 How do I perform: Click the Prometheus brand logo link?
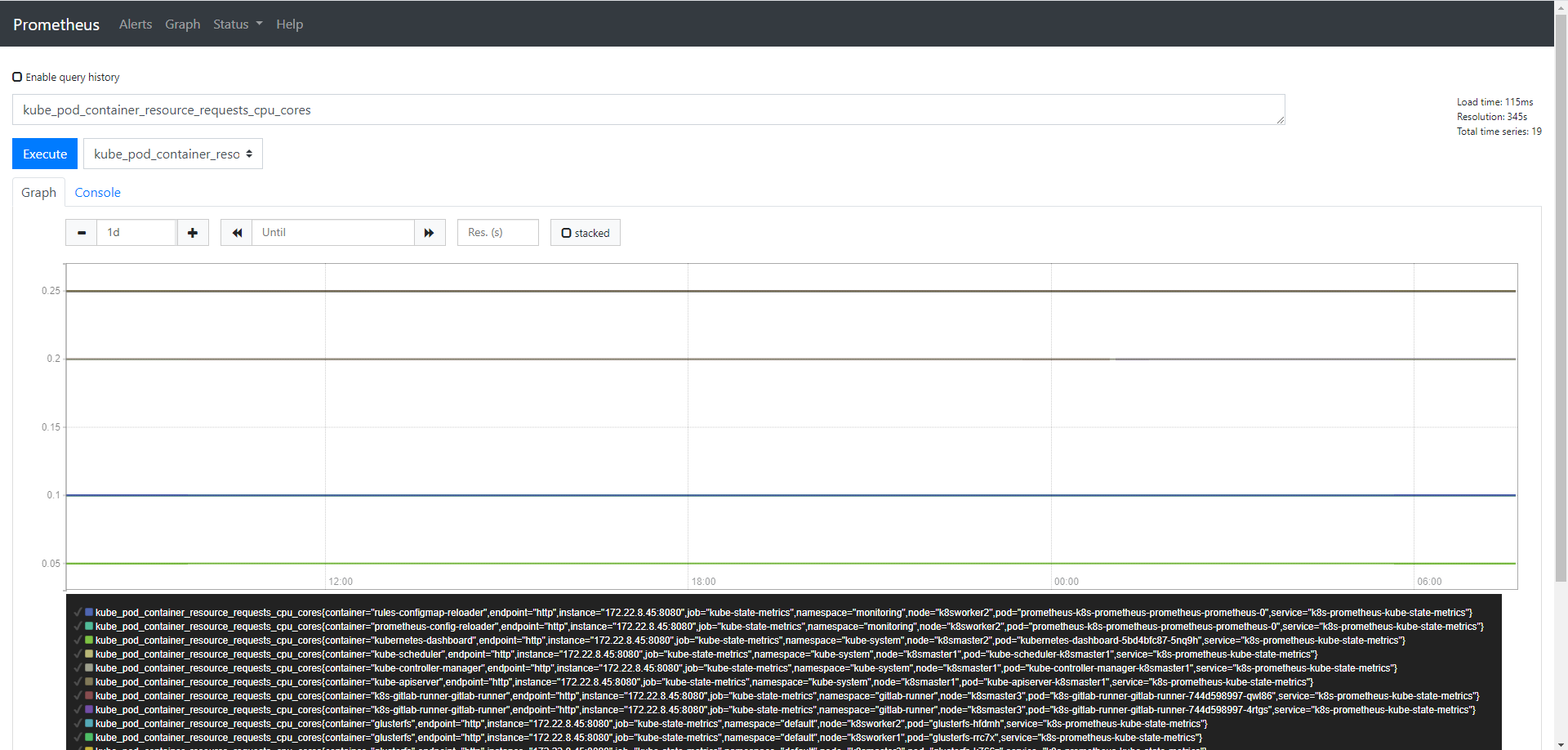56,25
